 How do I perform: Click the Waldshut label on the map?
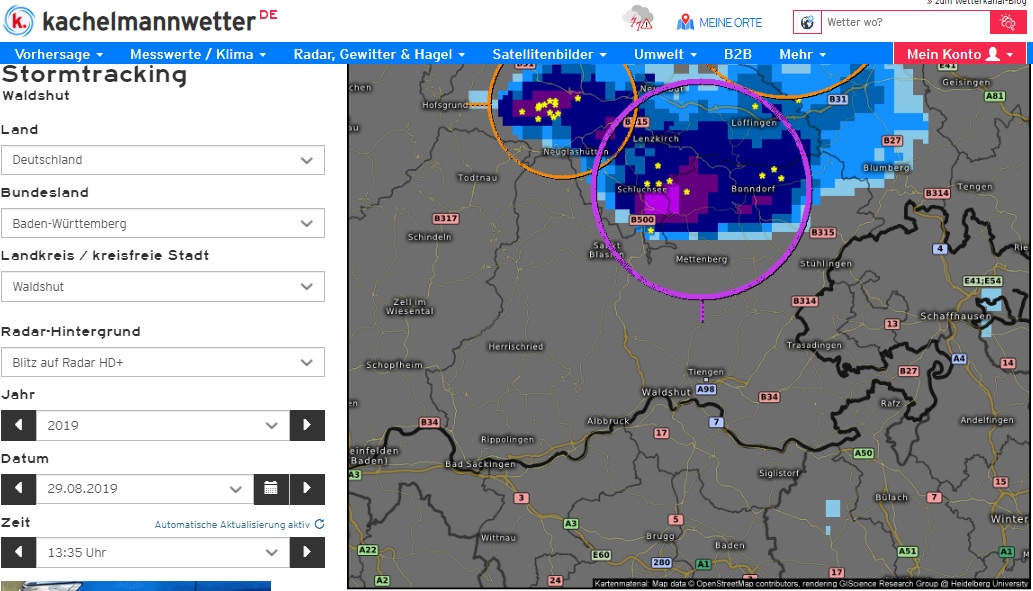(x=666, y=392)
